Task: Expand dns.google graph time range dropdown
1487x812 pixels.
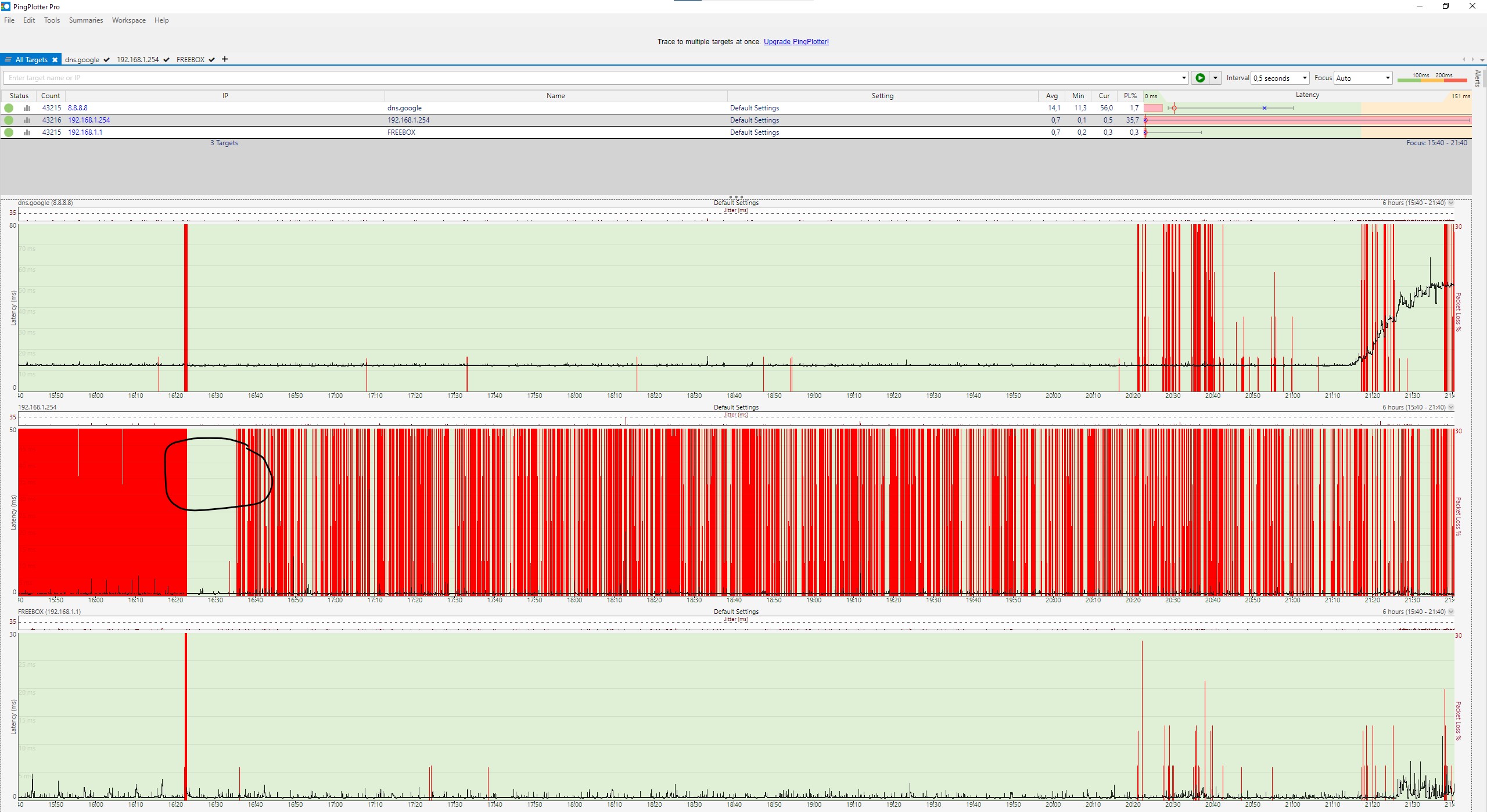Action: 1451,203
